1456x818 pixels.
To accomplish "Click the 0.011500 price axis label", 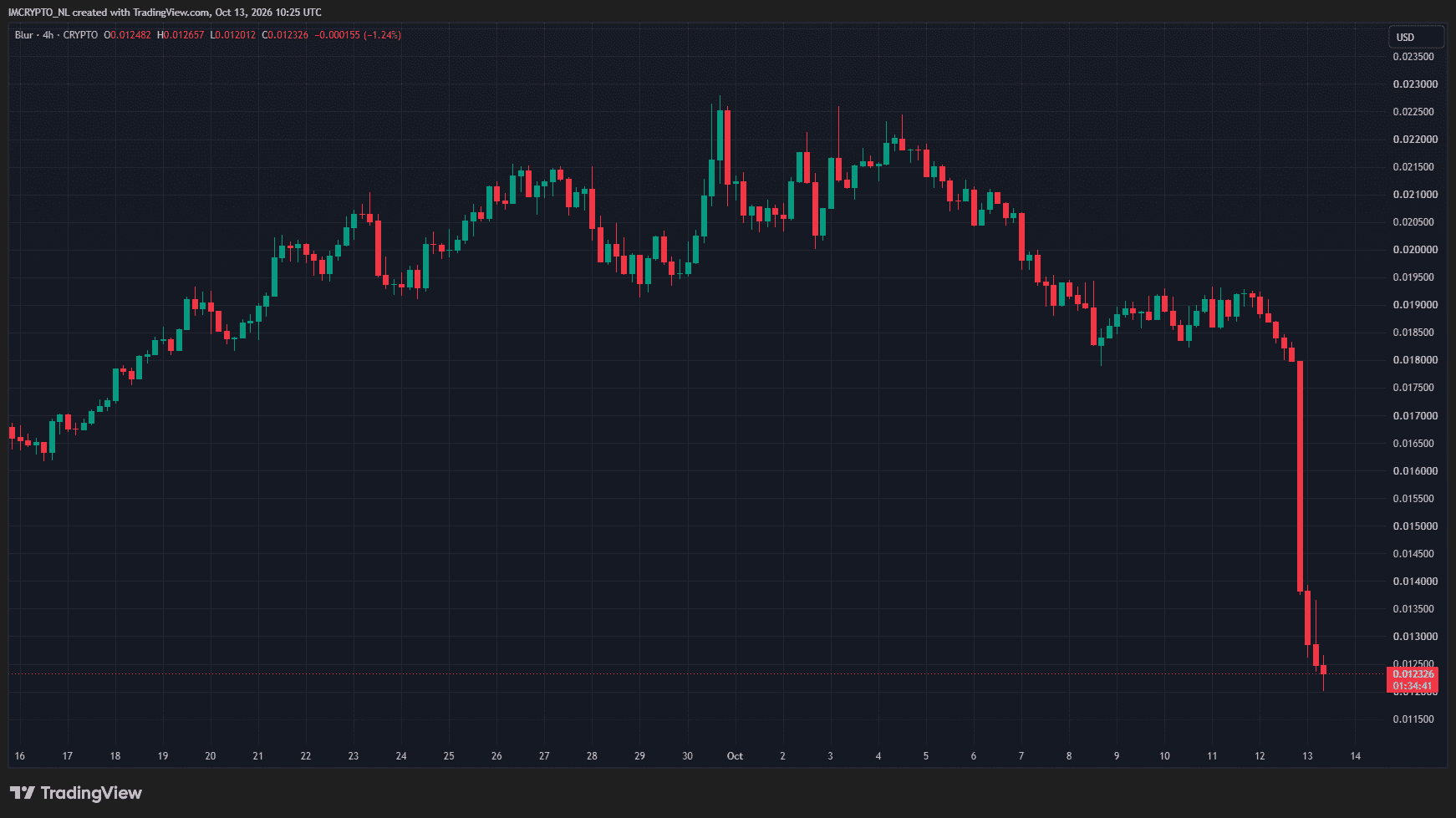I will [1413, 719].
